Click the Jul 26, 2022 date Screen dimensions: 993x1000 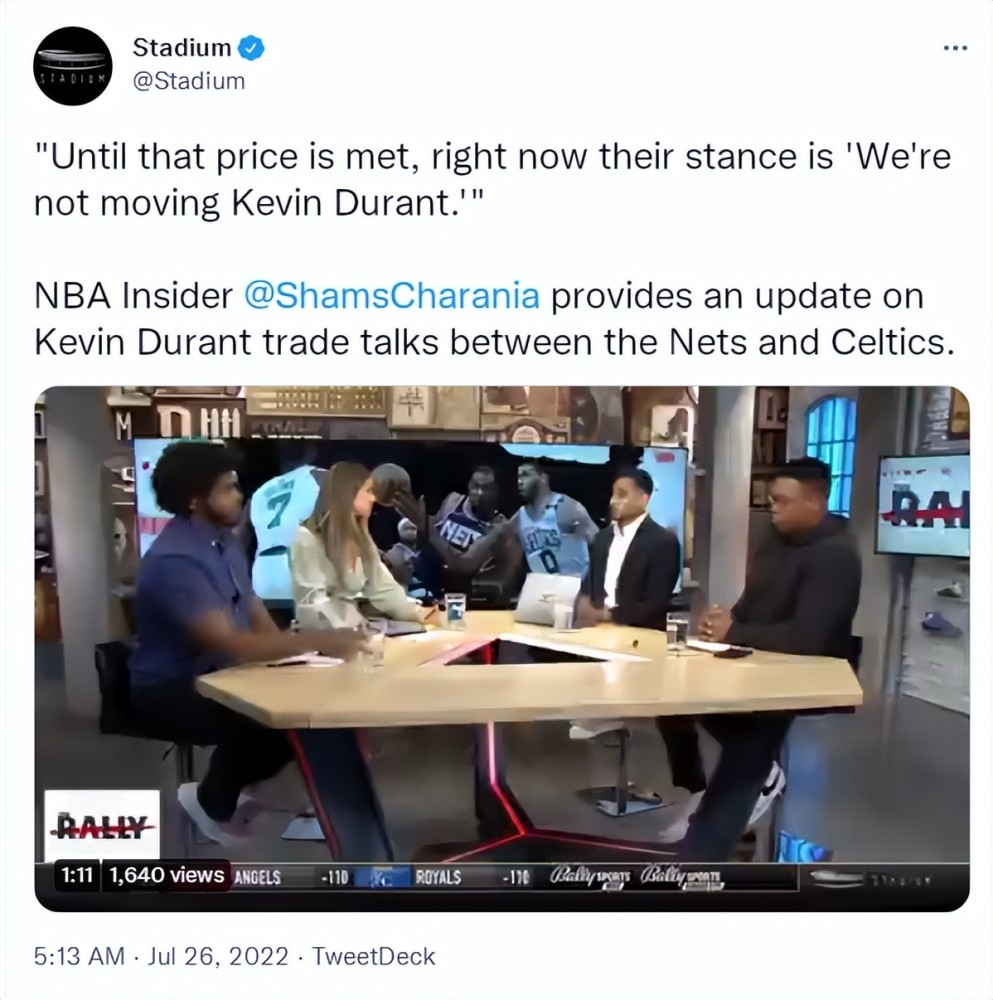pyautogui.click(x=218, y=957)
